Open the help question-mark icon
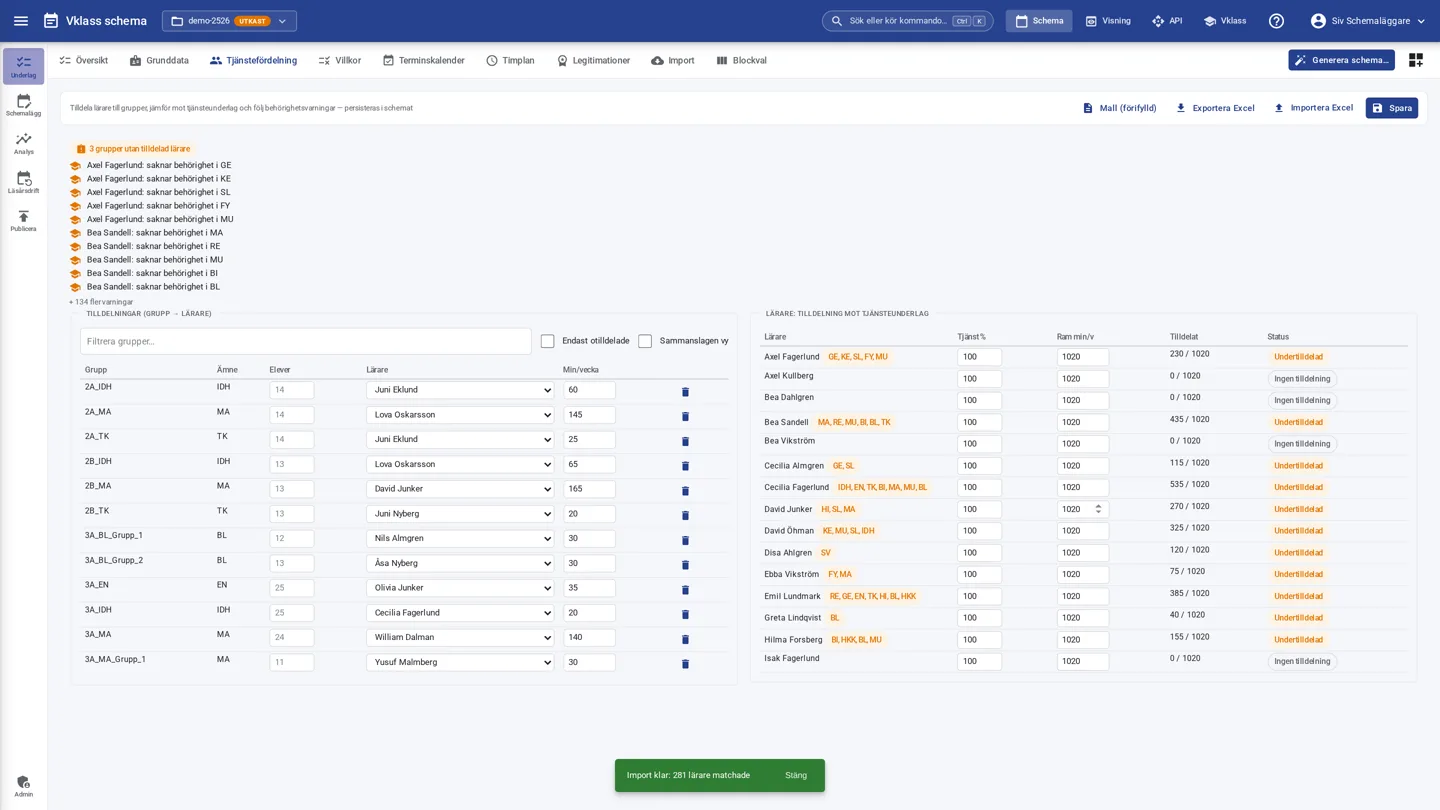Image resolution: width=1440 pixels, height=810 pixels. coord(1276,21)
